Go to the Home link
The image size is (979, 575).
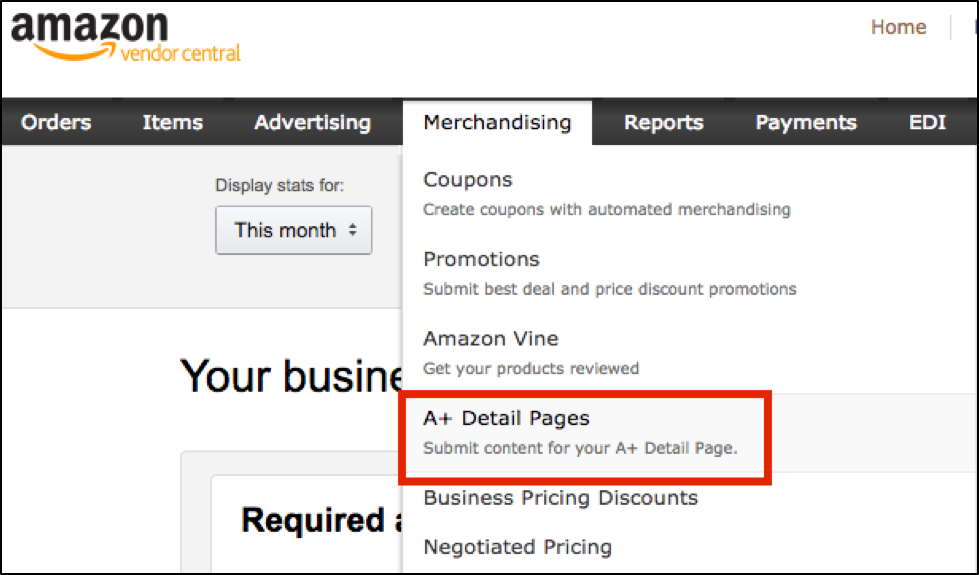tap(898, 27)
